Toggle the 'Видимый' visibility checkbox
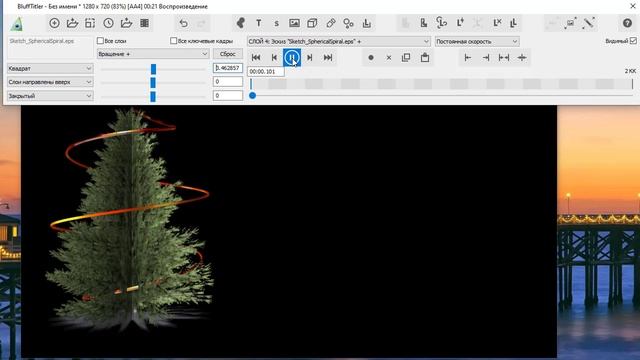The height and width of the screenshot is (360, 640). point(633,41)
